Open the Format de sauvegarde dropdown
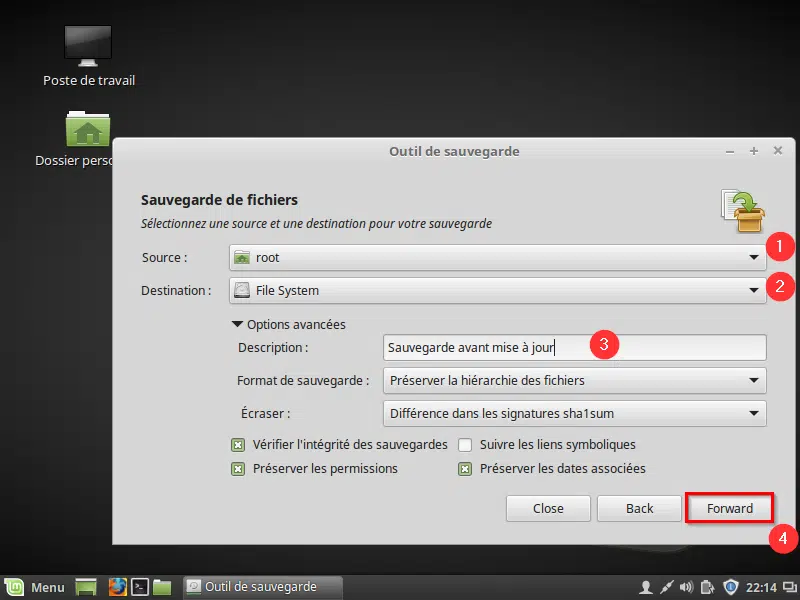The height and width of the screenshot is (600, 800). pos(574,381)
